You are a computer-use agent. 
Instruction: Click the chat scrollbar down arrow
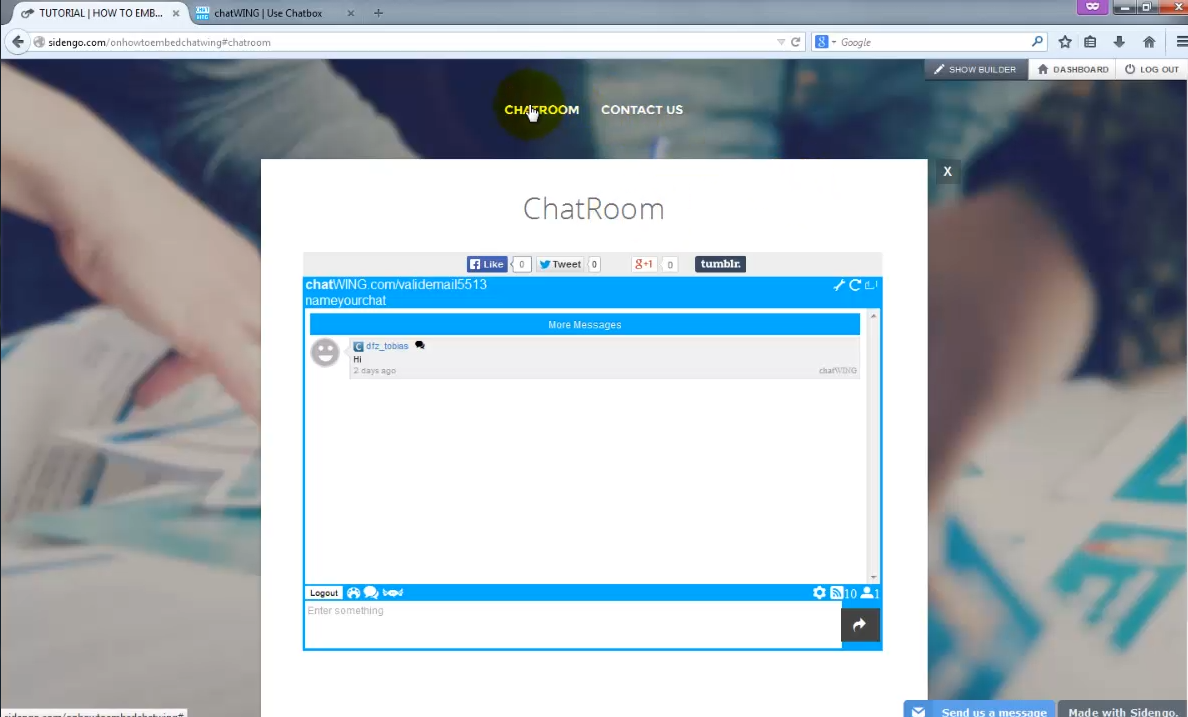[x=874, y=578]
